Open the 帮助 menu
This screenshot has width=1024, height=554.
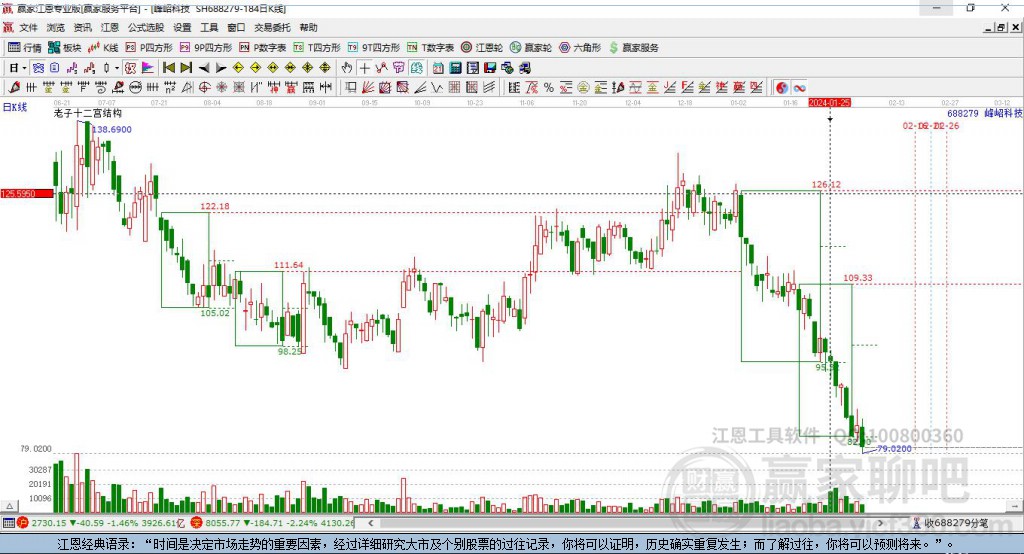308,27
